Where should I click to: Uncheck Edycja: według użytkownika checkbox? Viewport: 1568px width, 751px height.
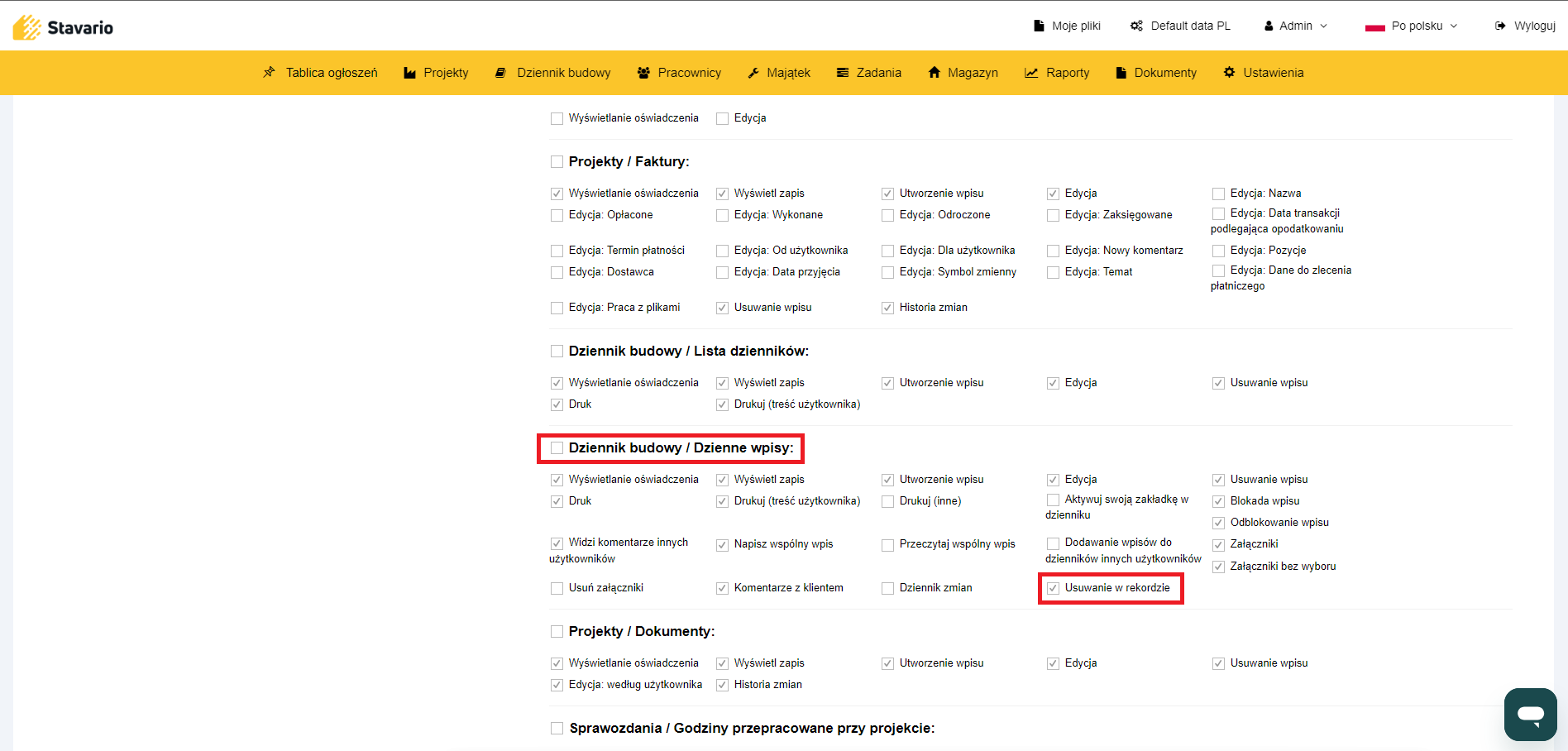(557, 685)
